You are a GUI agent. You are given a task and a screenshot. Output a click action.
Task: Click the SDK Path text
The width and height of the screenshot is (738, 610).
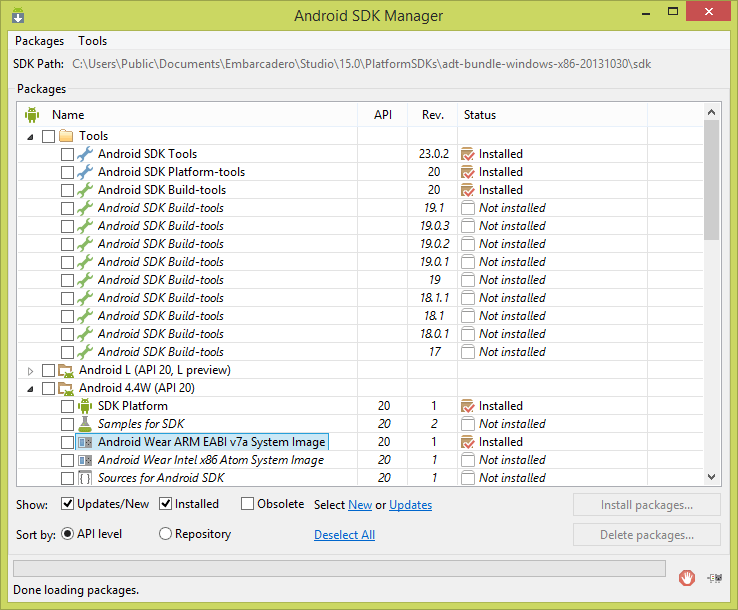click(361, 64)
